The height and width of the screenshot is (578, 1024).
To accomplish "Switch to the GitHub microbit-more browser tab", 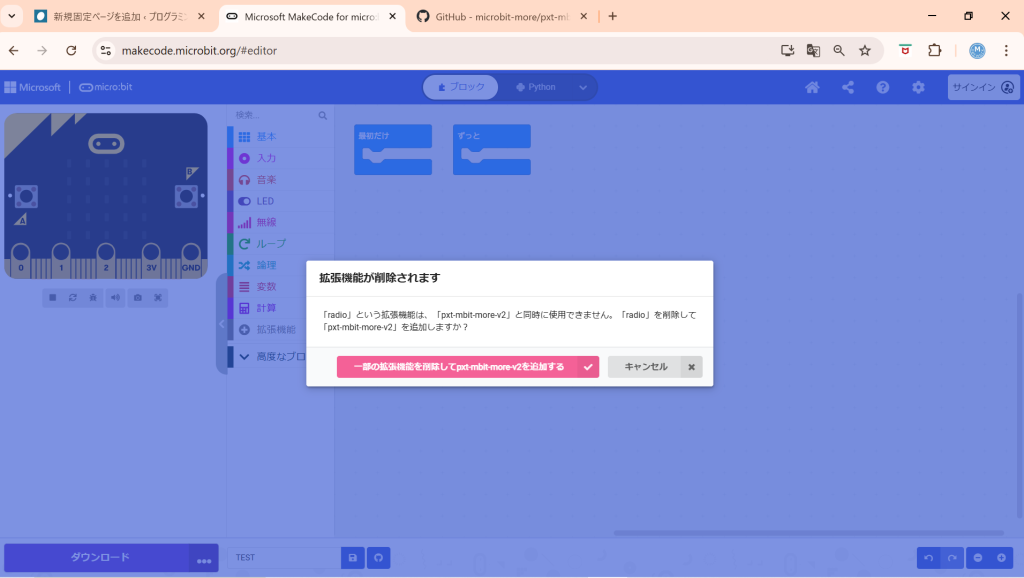I will (500, 16).
